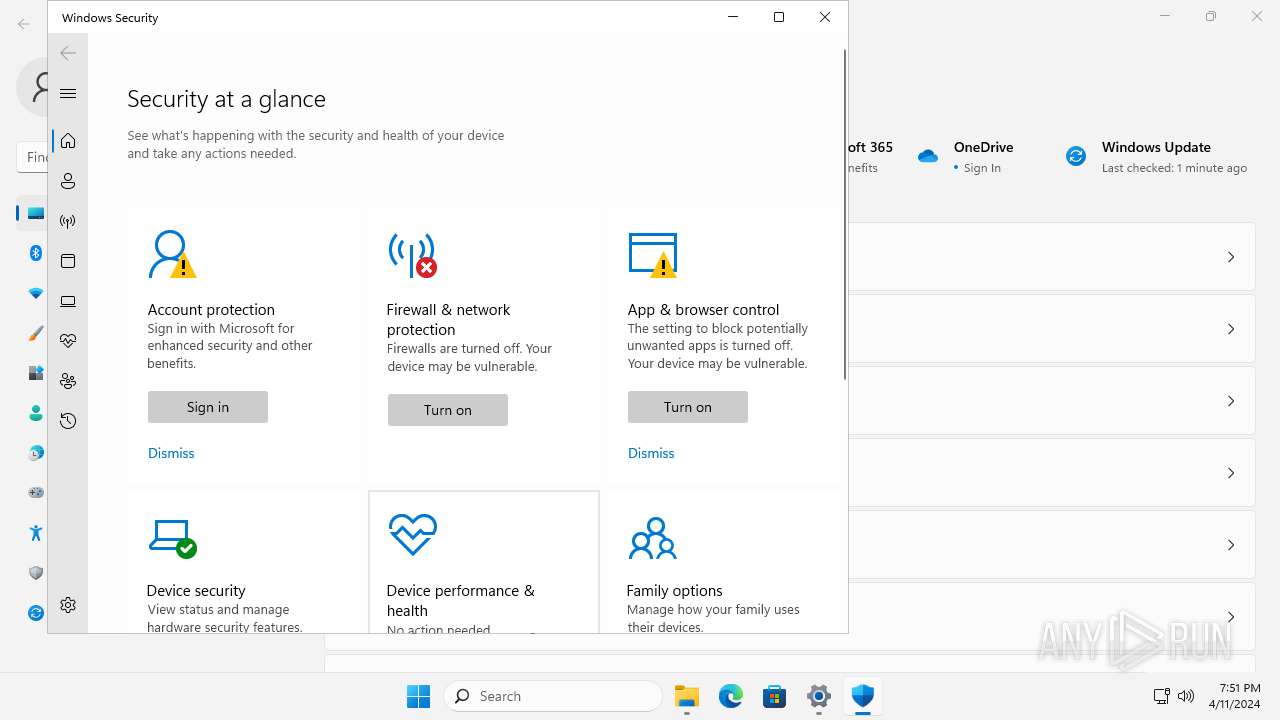Image resolution: width=1280 pixels, height=720 pixels.
Task: Open the Windows Start menu
Action: 418,696
